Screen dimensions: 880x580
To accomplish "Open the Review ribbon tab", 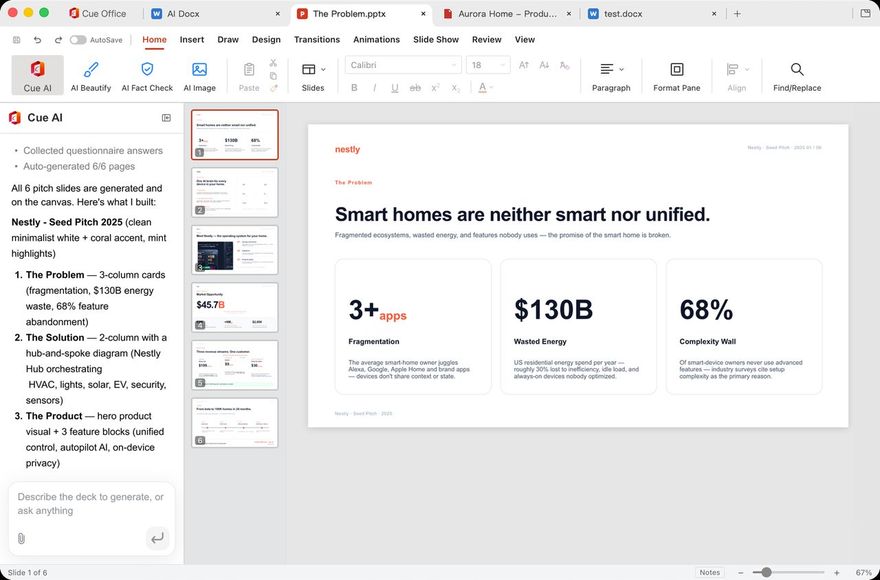I will tap(487, 40).
